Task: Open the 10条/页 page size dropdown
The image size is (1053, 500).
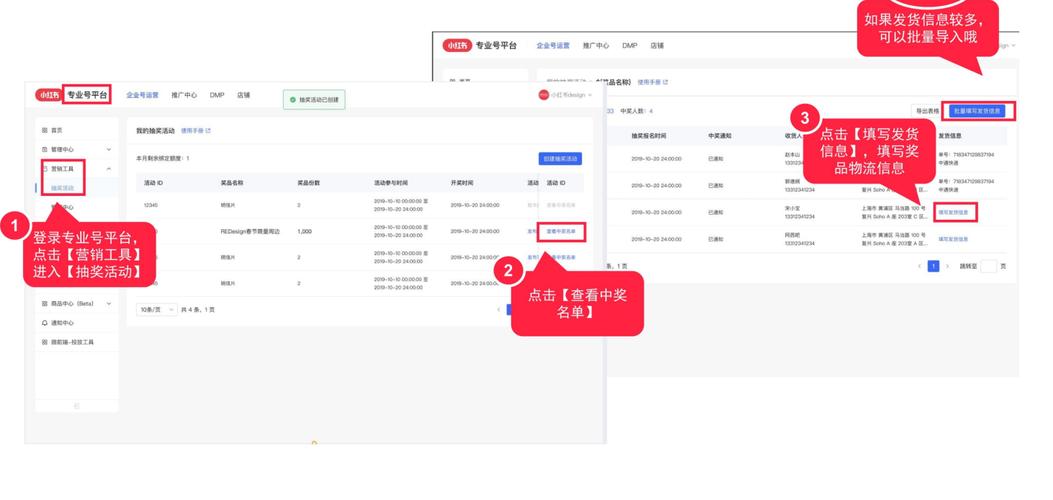Action: pyautogui.click(x=157, y=310)
